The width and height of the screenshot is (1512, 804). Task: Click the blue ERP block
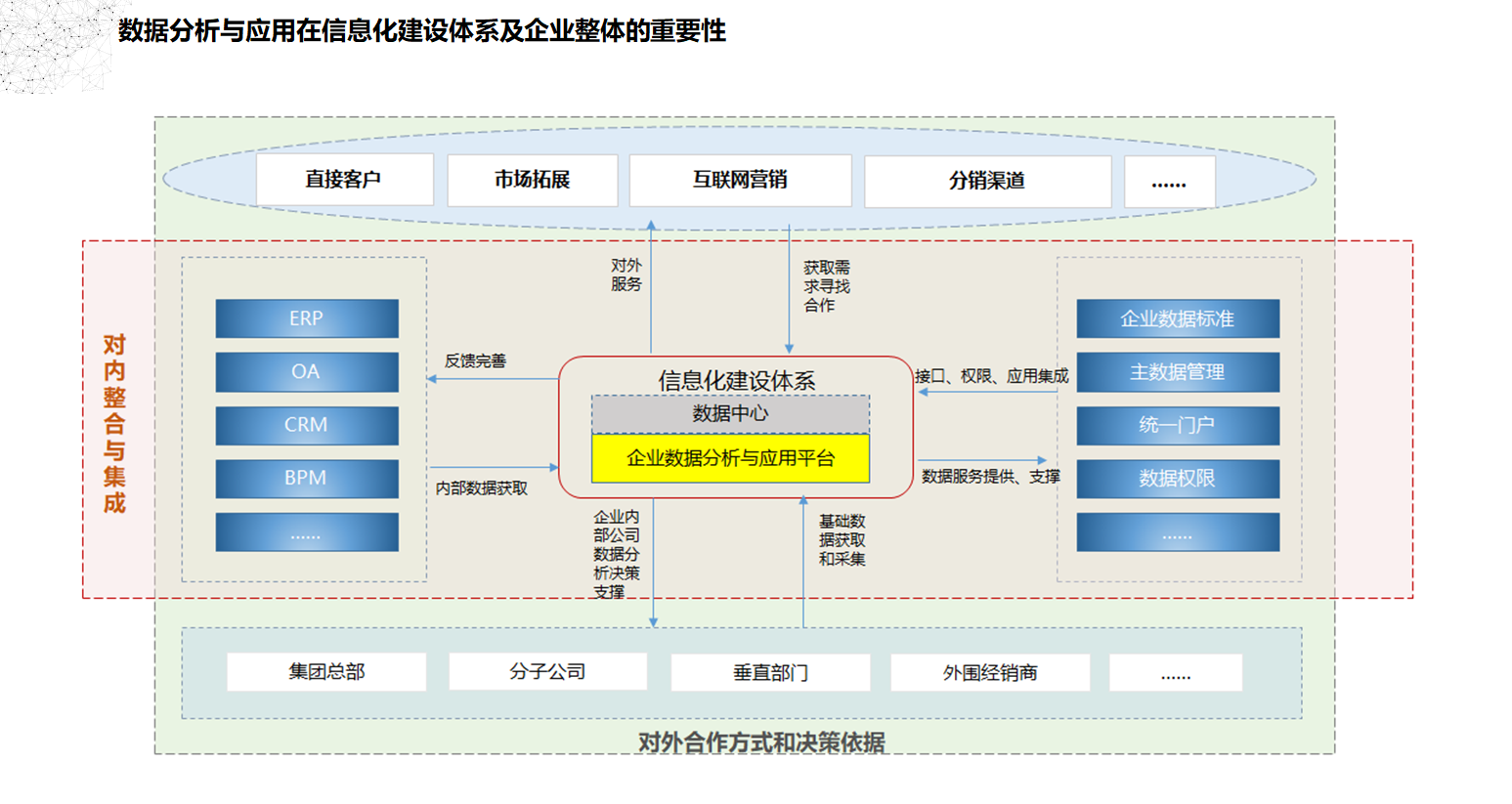(306, 318)
